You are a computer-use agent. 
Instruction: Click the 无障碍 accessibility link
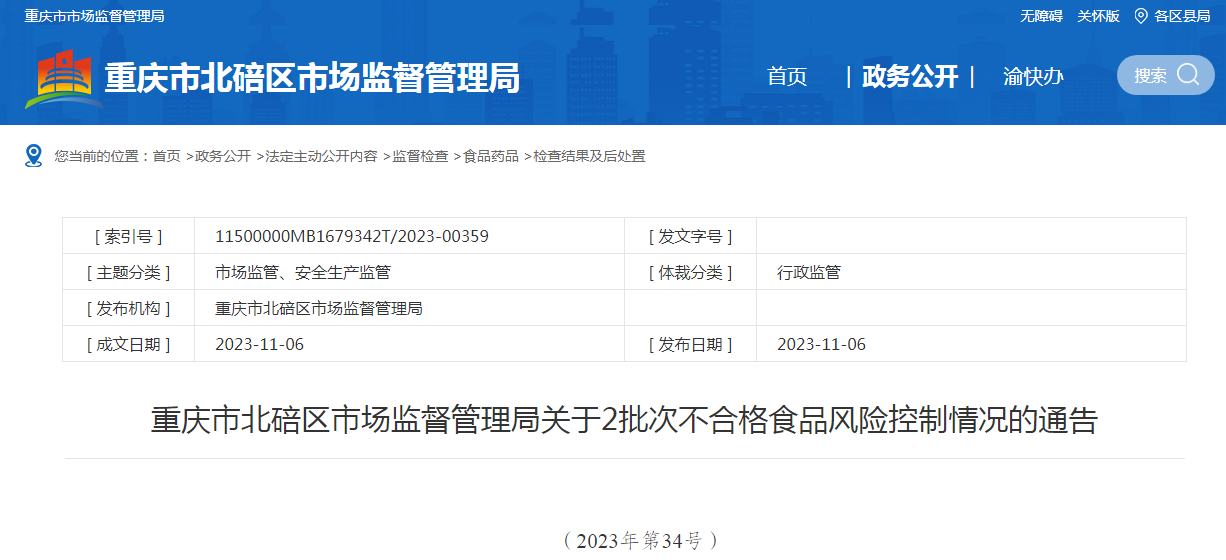[x=1041, y=16]
